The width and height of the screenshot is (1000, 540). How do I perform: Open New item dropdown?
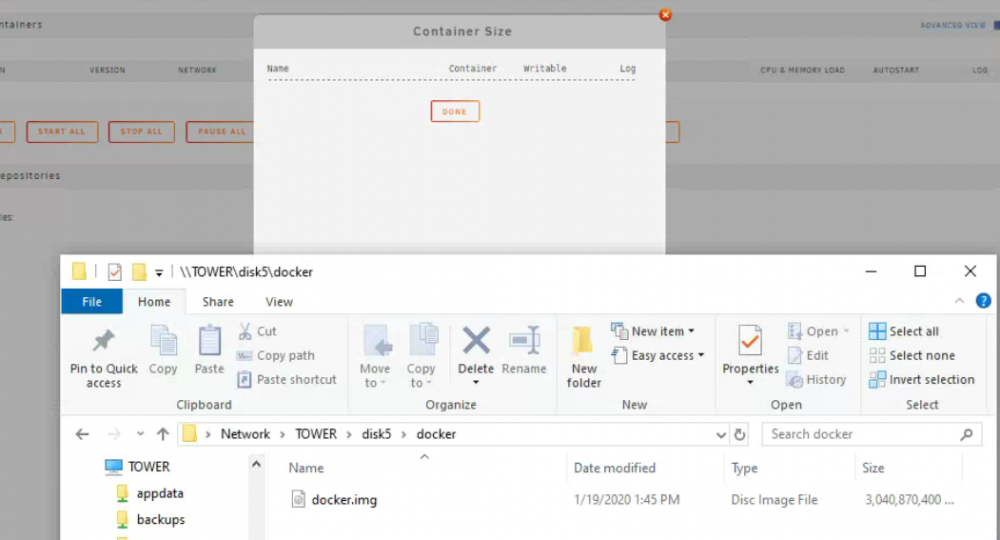click(x=653, y=332)
